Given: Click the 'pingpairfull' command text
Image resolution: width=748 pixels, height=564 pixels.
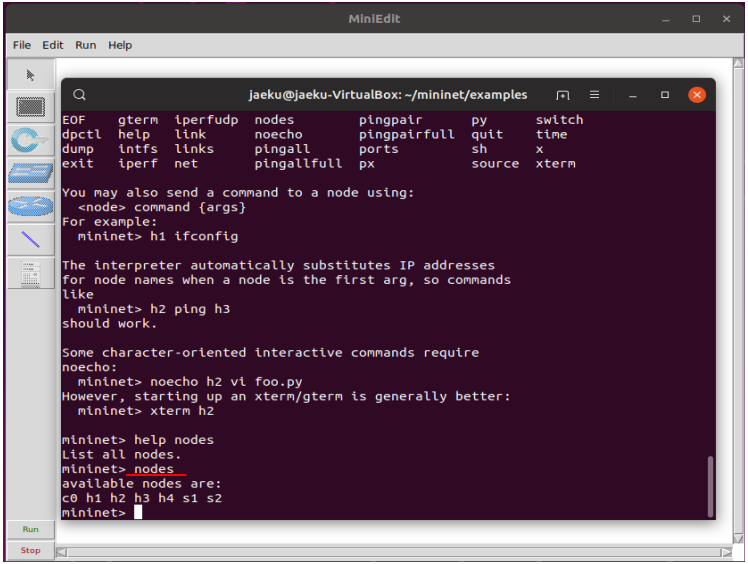Looking at the screenshot, I should pyautogui.click(x=406, y=135).
